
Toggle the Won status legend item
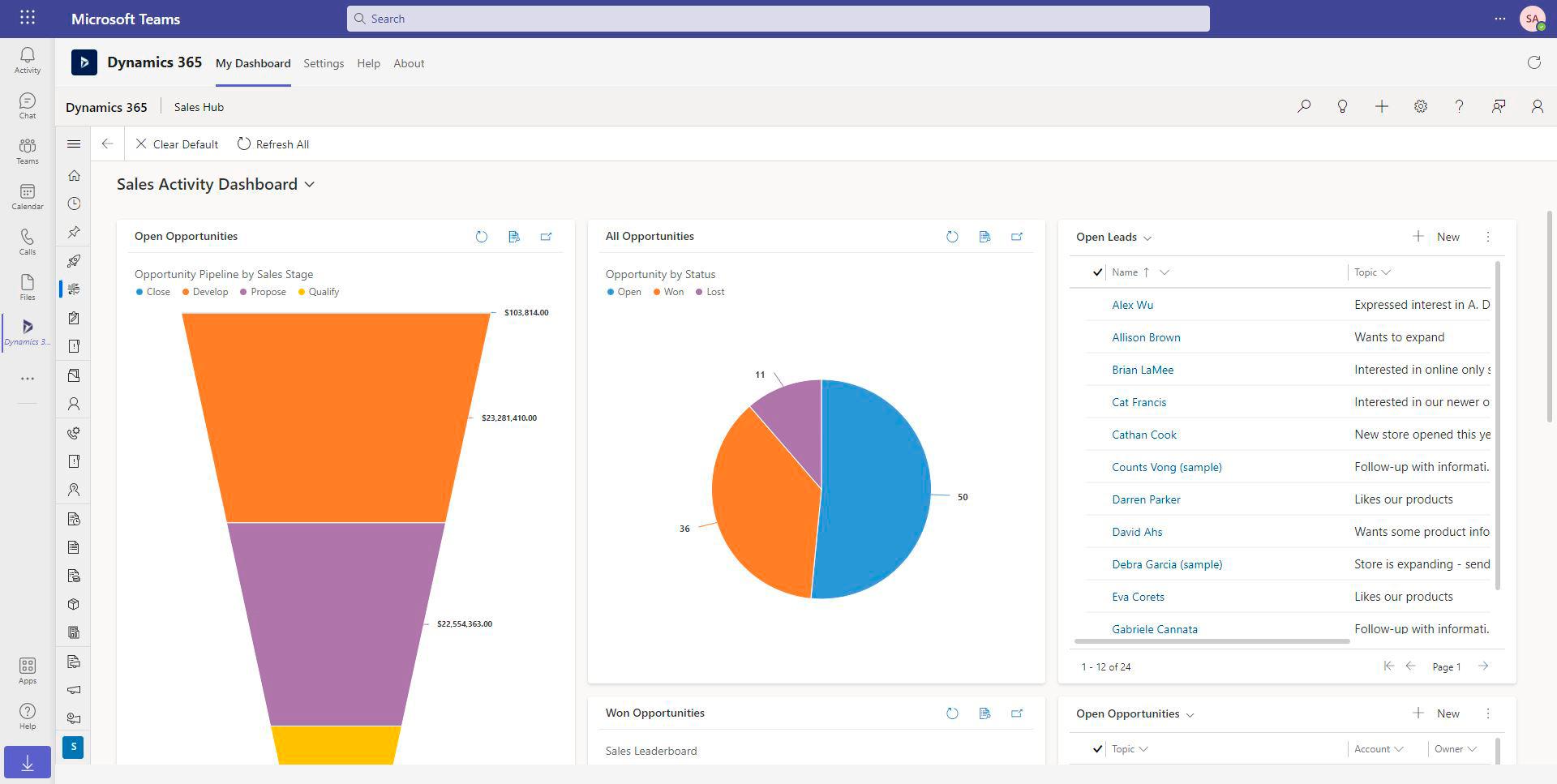[x=668, y=292]
